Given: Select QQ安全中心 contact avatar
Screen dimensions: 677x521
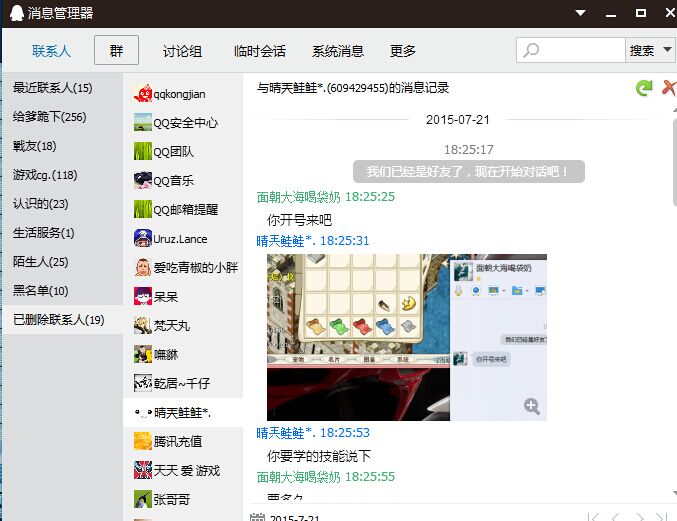Looking at the screenshot, I should [x=143, y=123].
